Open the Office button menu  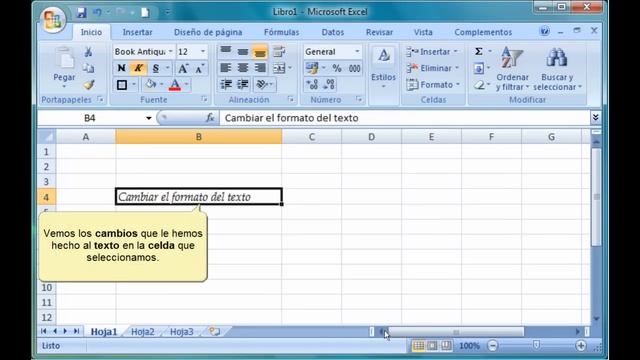pos(53,20)
